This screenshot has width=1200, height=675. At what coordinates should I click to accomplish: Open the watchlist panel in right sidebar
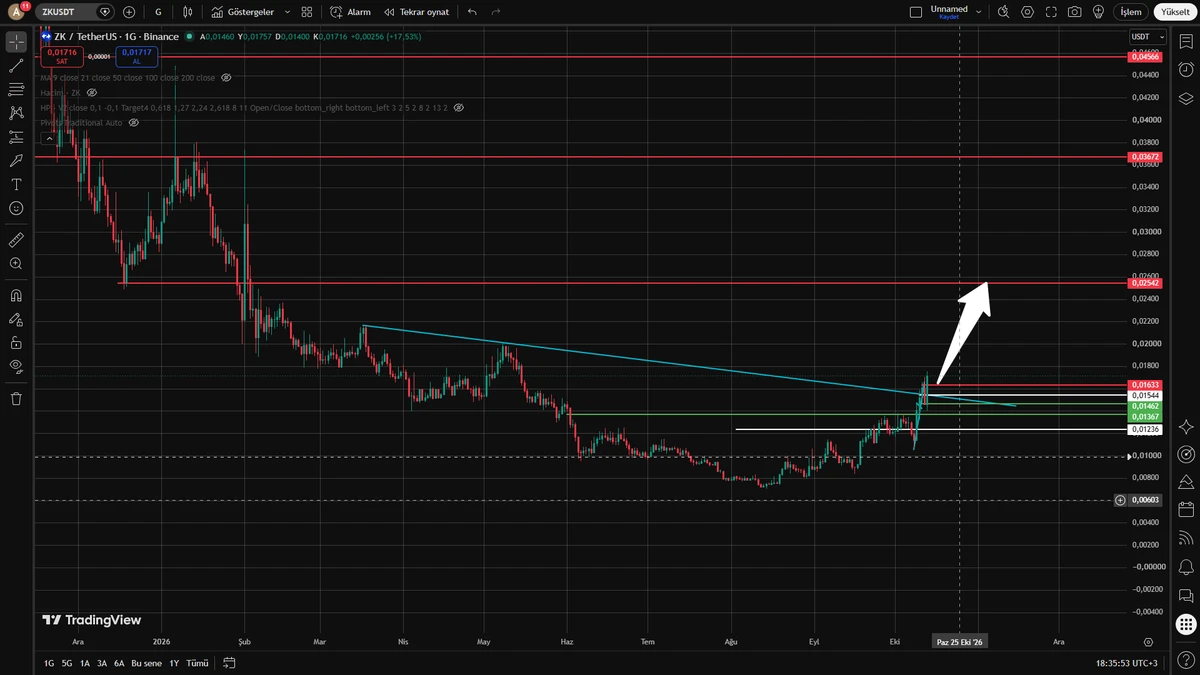(1186, 42)
